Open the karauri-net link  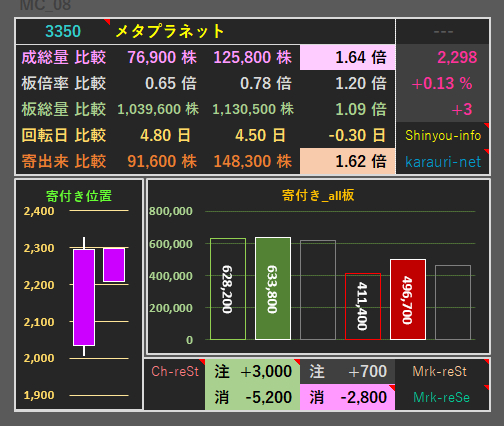coord(443,162)
